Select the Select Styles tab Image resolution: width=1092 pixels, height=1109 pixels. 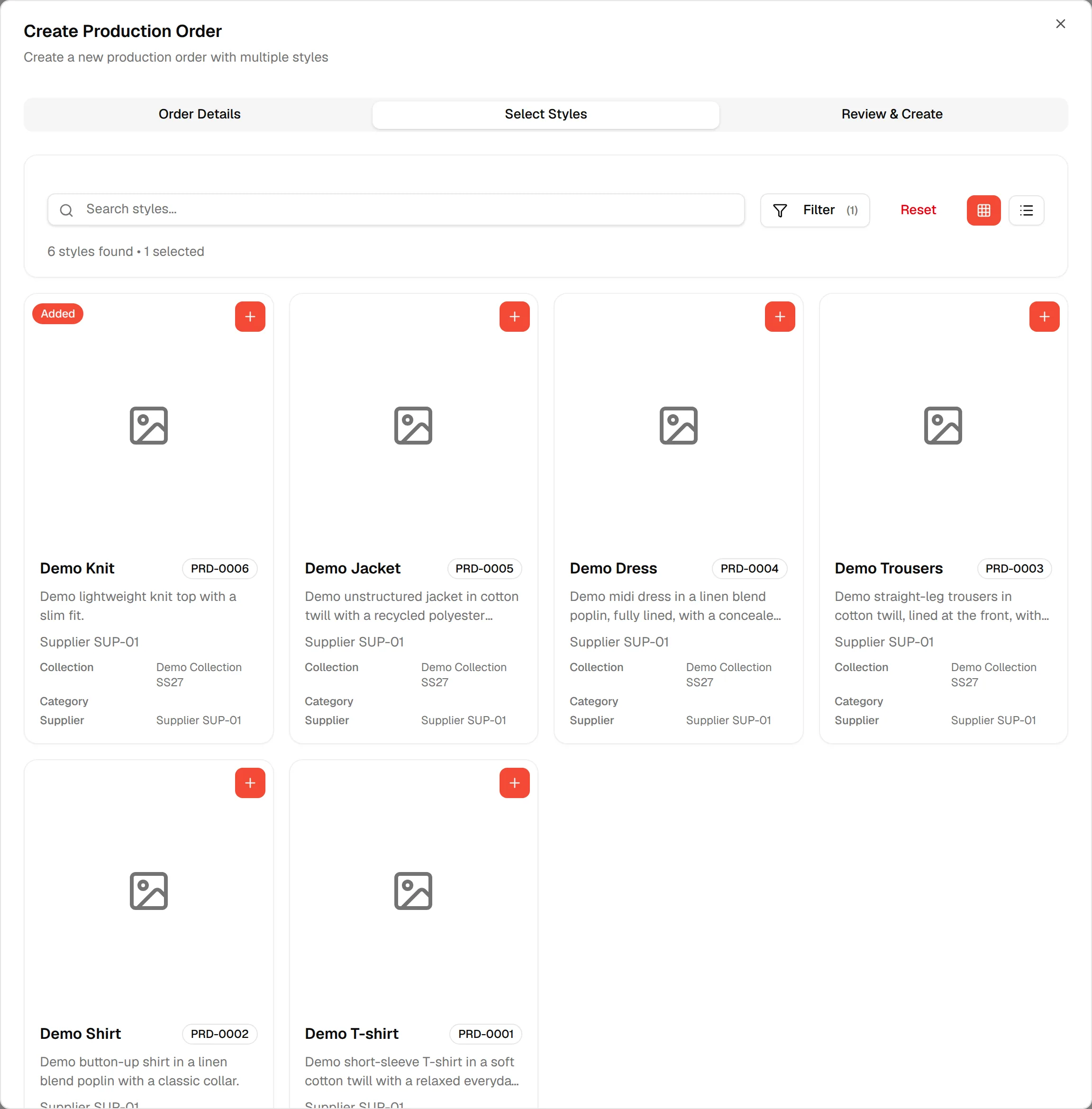click(546, 114)
